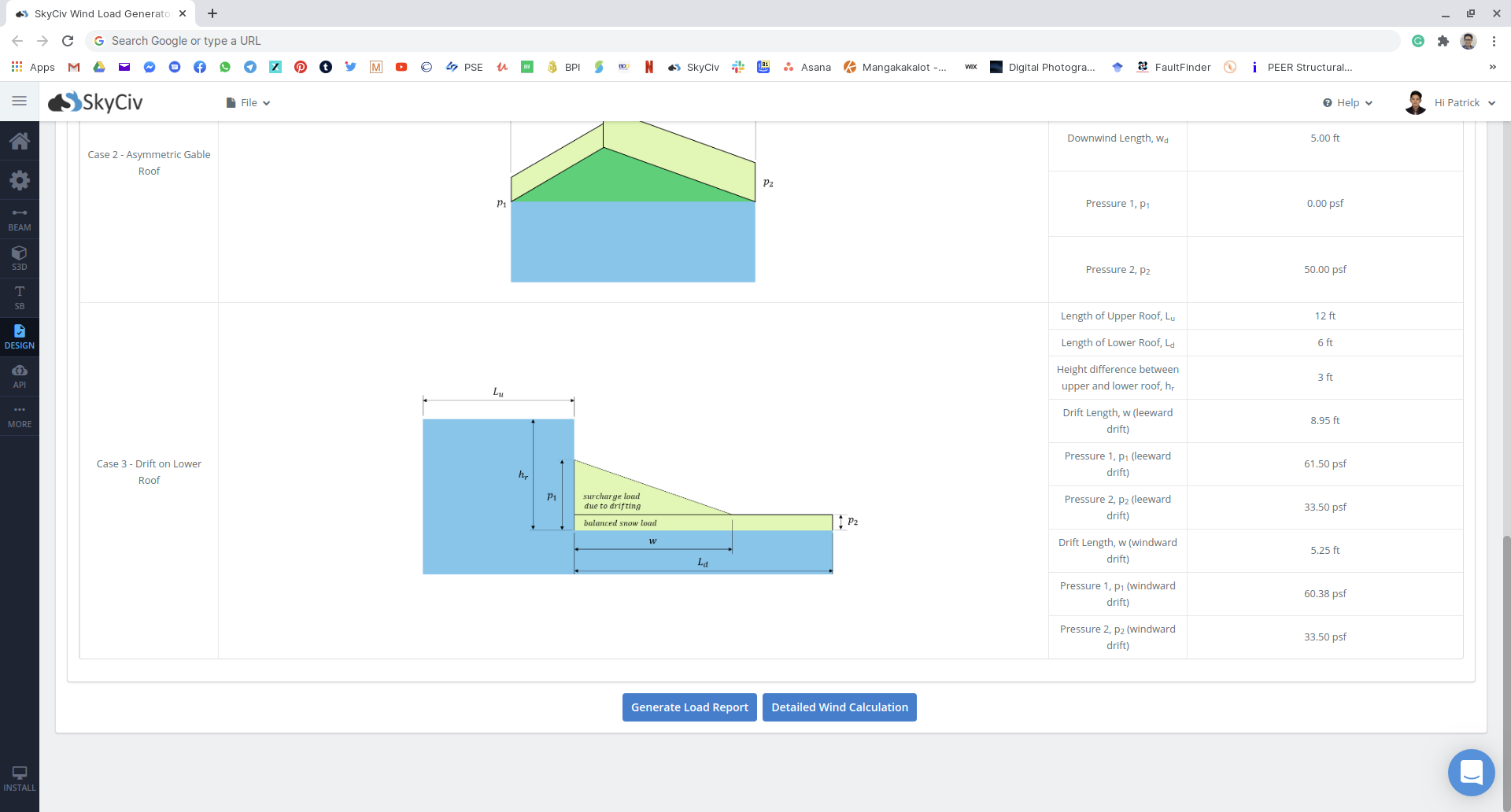This screenshot has height=812, width=1511.
Task: Go to the Home icon in sidebar
Action: pos(20,141)
